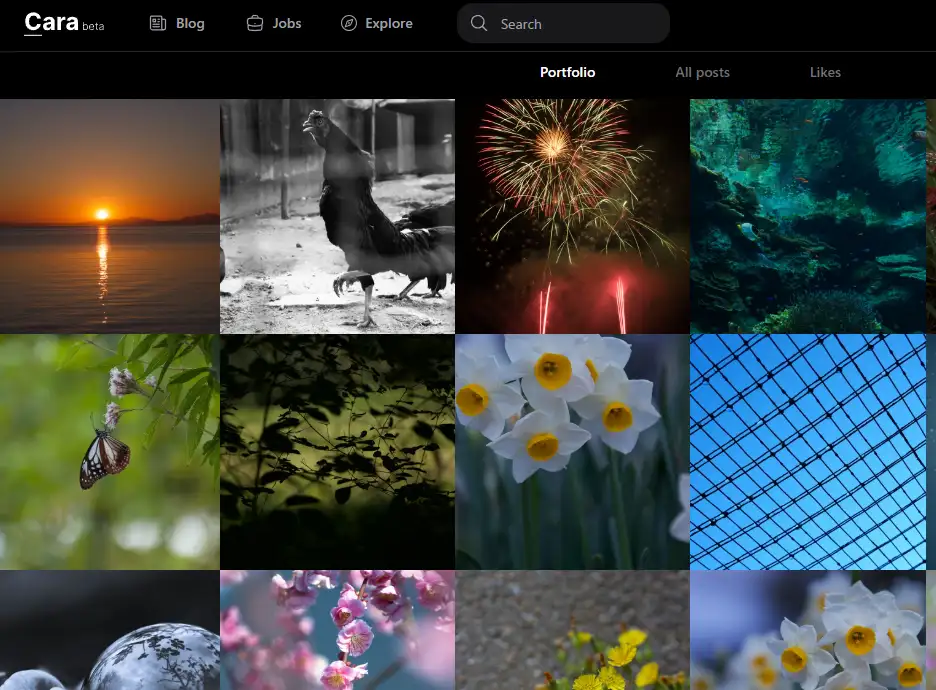The width and height of the screenshot is (936, 690).
Task: Select the butterfly on flower photo
Action: [x=109, y=452]
